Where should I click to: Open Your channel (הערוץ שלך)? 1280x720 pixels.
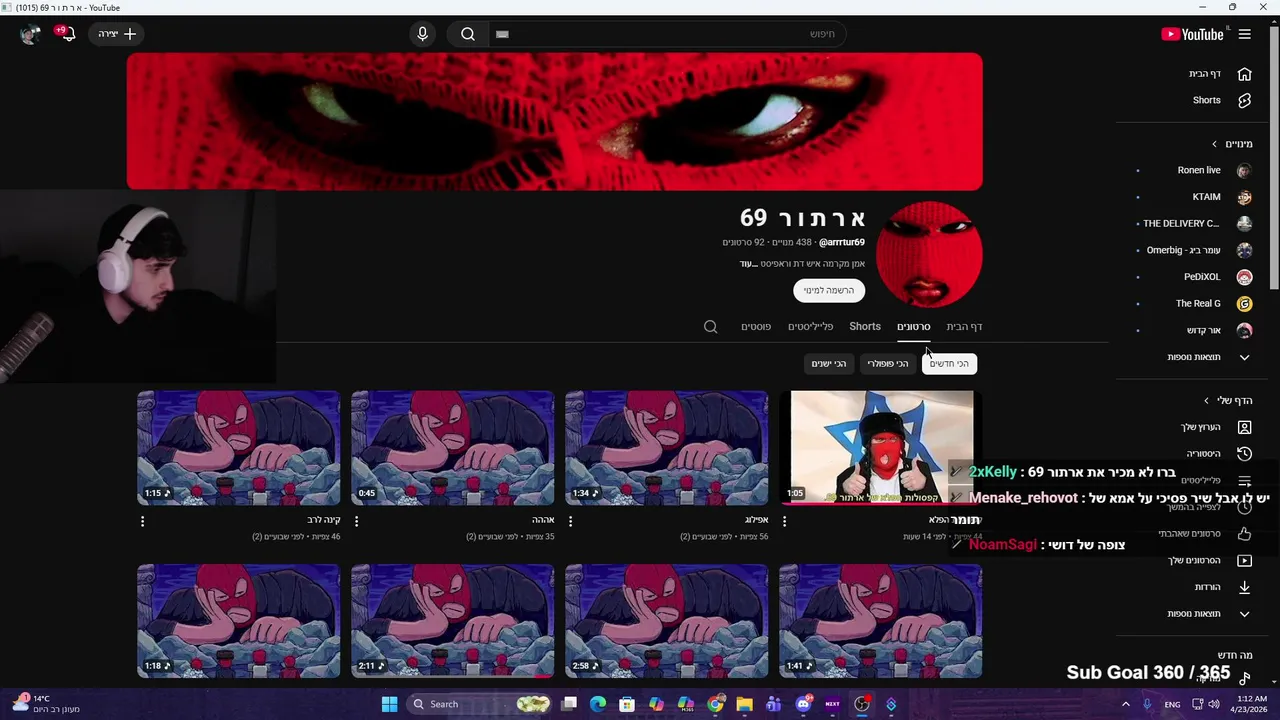1214,427
